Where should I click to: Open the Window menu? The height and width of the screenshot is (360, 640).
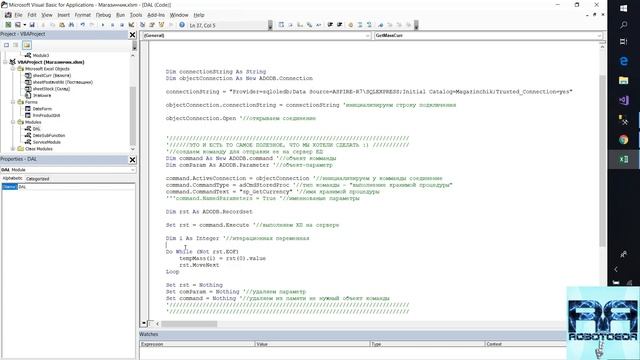179,15
